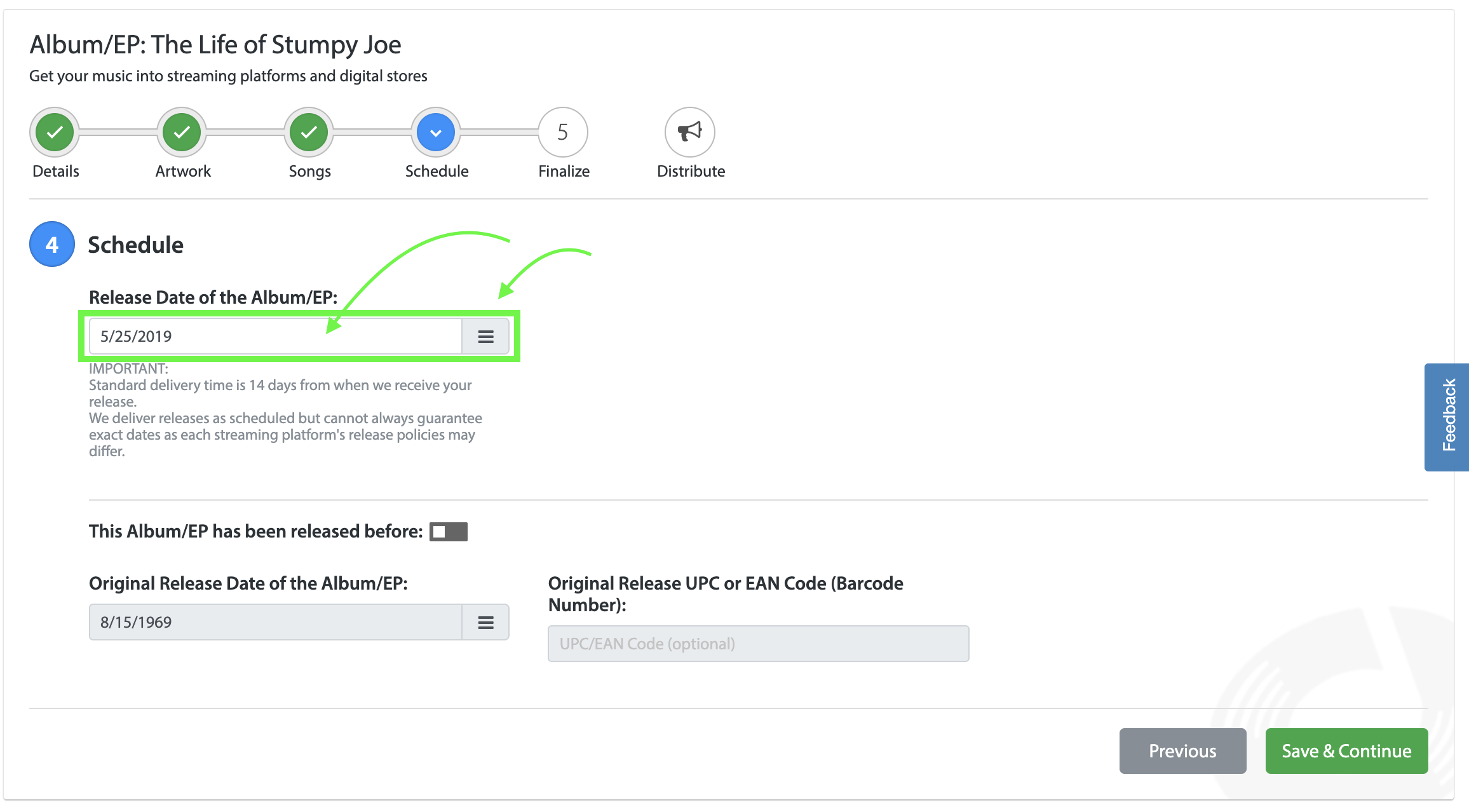Edit the original release date 8/15/1969
The width and height of the screenshot is (1469, 812).
pyautogui.click(x=276, y=622)
